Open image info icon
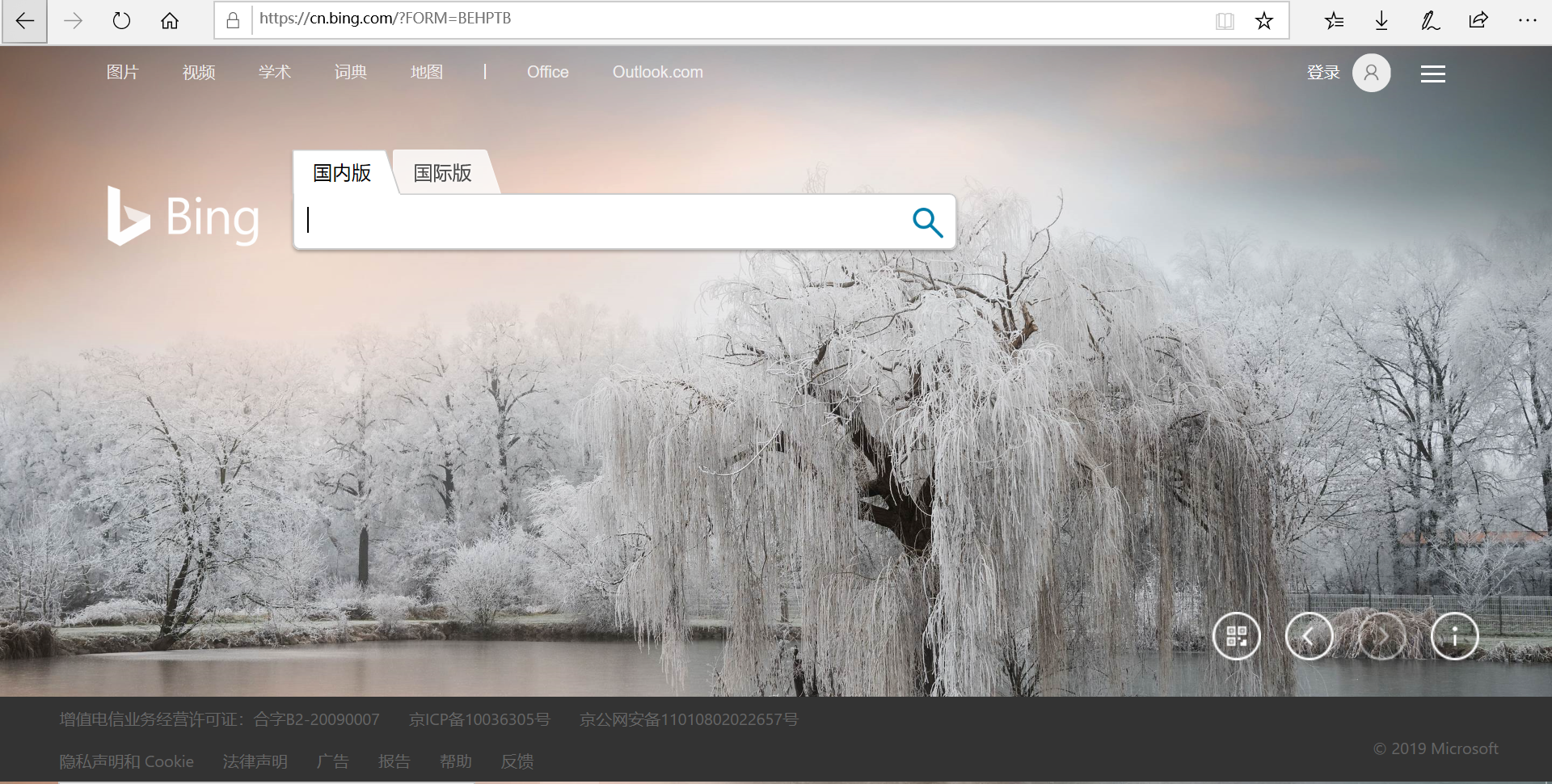The width and height of the screenshot is (1552, 784). tap(1455, 636)
